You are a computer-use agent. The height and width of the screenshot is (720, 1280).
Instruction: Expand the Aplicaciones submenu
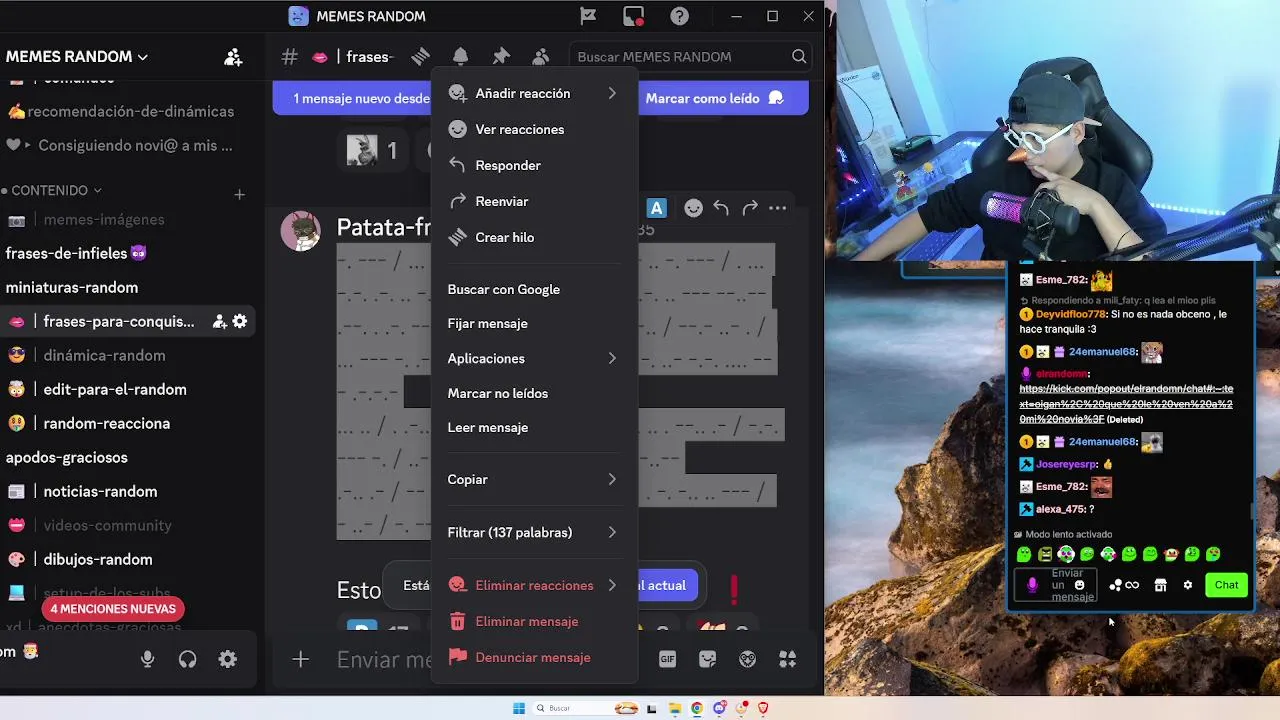click(x=534, y=358)
